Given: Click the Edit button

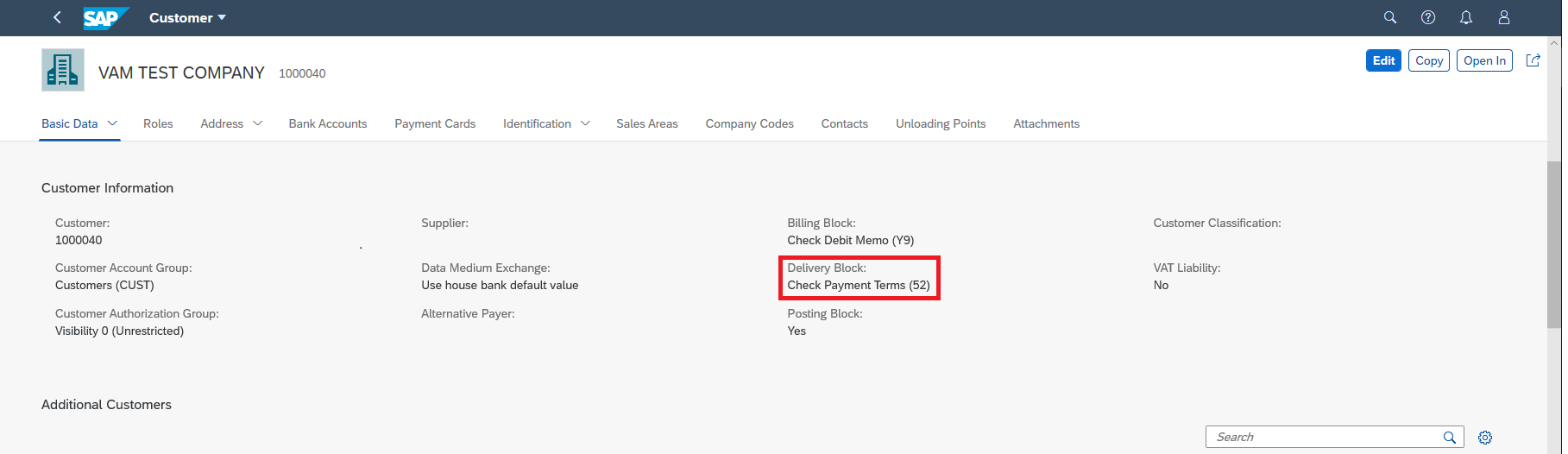Looking at the screenshot, I should click(1383, 60).
